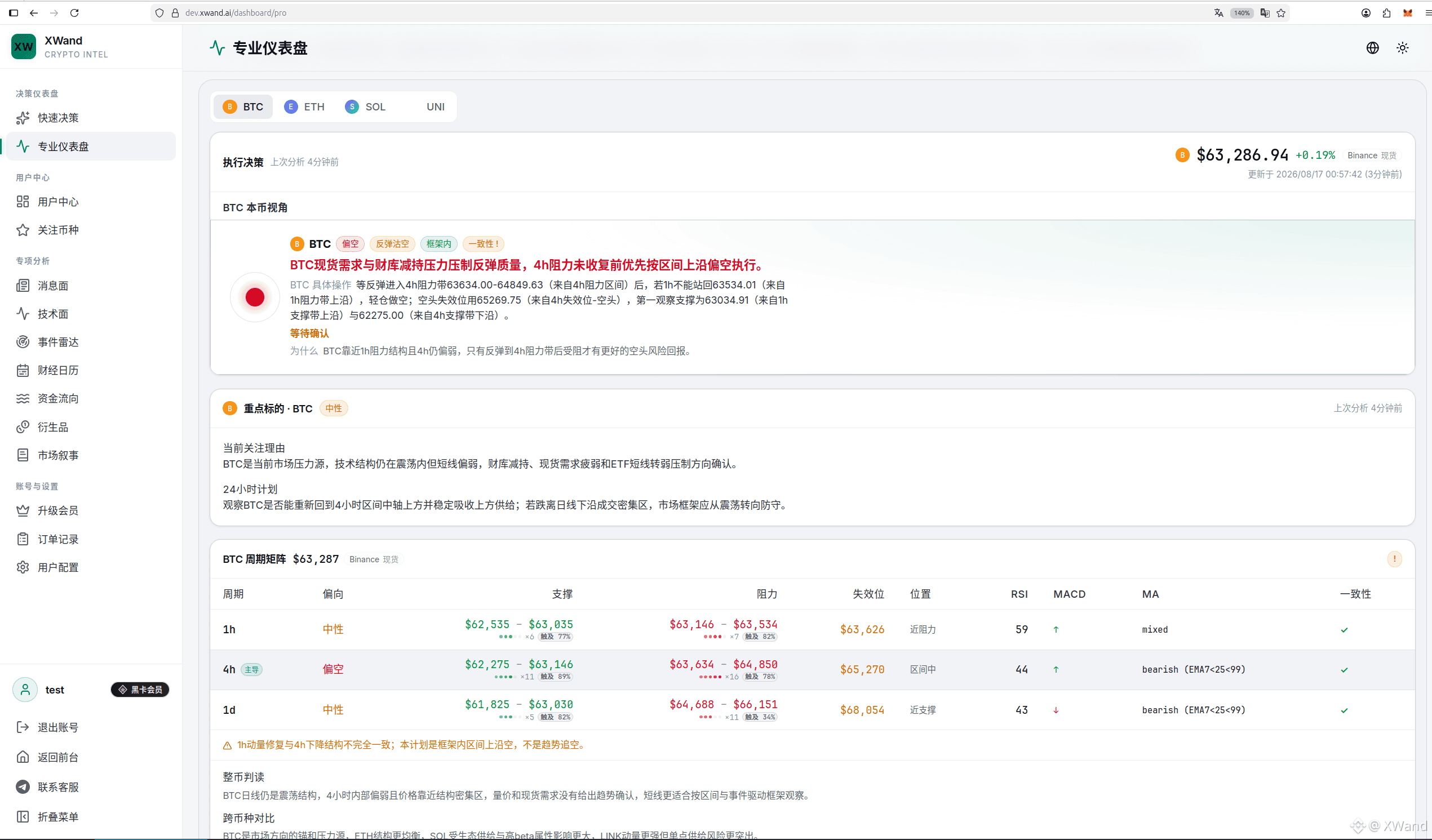Viewport: 1432px width, 840px height.
Task: Toggle light/dark theme sun icon
Action: [x=1403, y=48]
